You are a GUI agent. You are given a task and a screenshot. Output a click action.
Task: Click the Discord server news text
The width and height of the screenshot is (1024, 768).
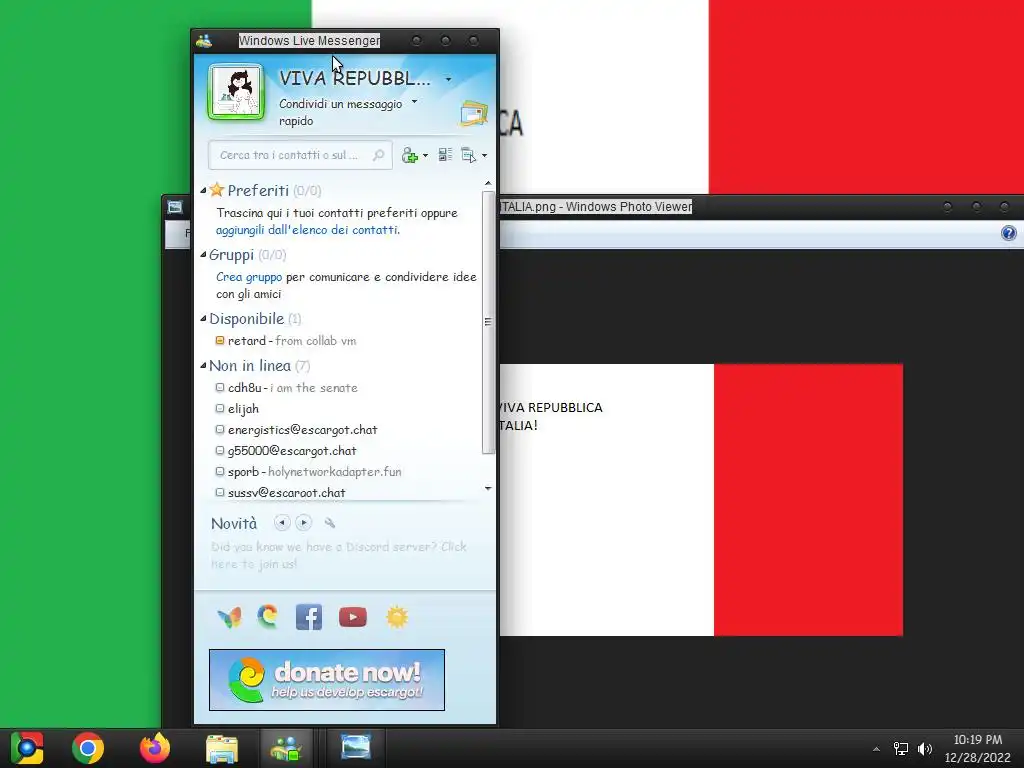tap(339, 555)
